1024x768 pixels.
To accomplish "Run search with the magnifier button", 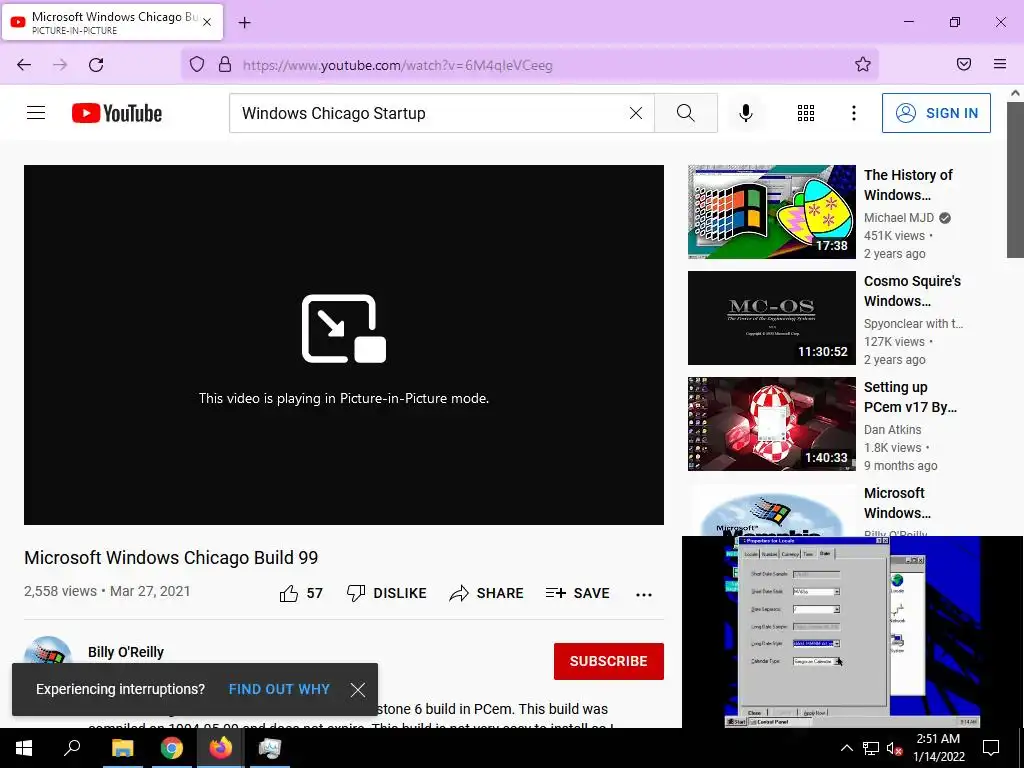I will (x=686, y=113).
